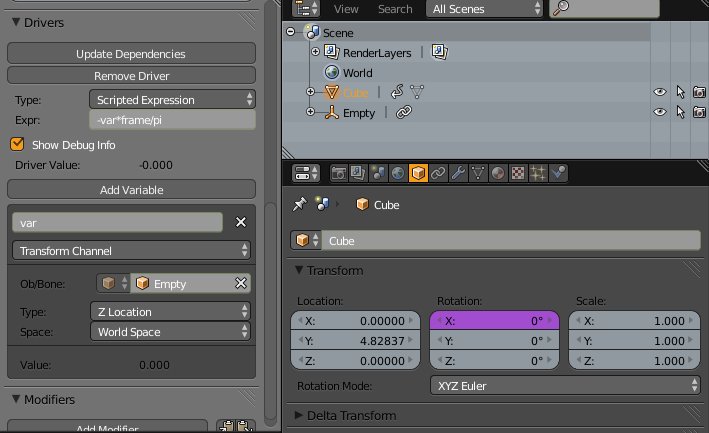Open the Physics properties tab
The width and height of the screenshot is (709, 433).
coord(558,173)
